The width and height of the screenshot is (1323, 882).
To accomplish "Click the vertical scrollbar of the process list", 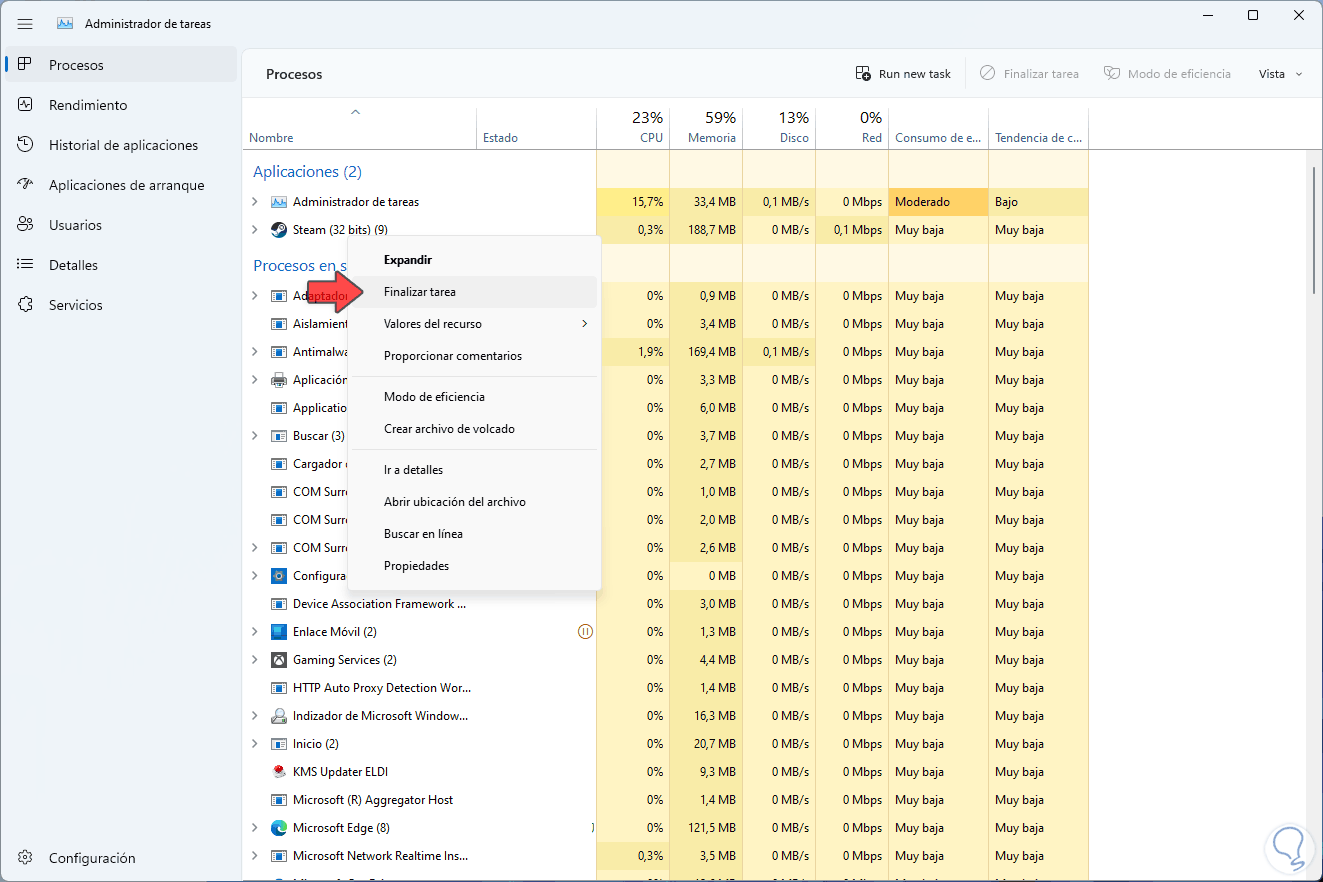I will (1315, 230).
